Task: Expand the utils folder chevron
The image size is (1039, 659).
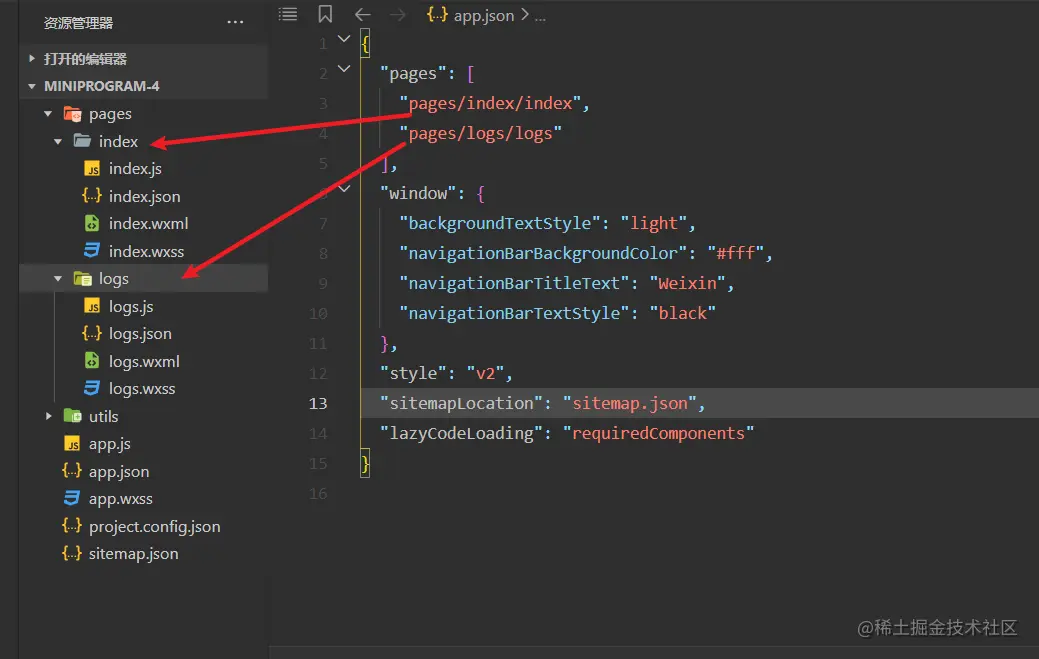Action: point(48,416)
